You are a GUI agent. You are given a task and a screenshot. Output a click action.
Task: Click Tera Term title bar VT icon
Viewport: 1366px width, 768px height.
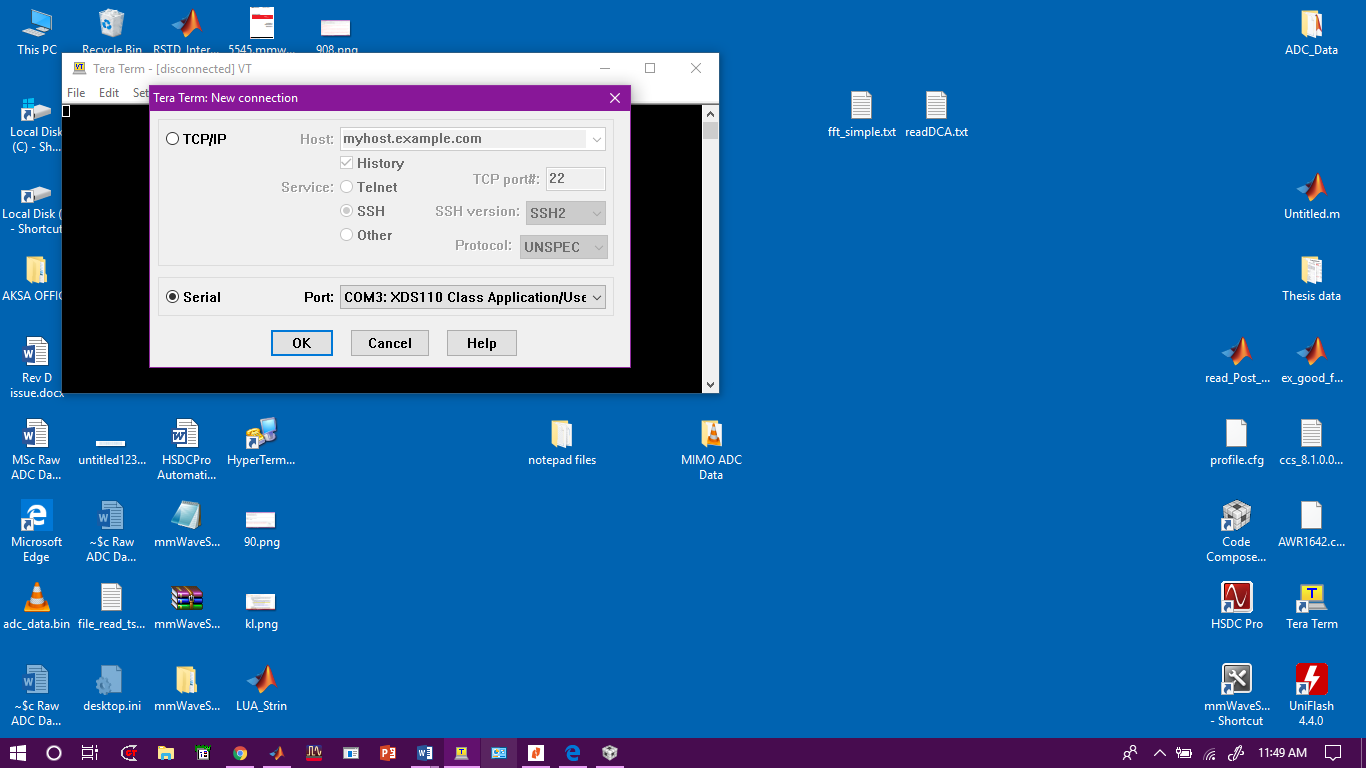(80, 68)
